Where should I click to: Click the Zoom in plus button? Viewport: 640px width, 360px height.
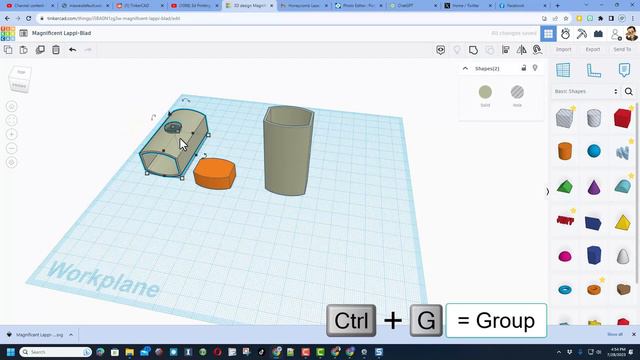click(x=11, y=134)
